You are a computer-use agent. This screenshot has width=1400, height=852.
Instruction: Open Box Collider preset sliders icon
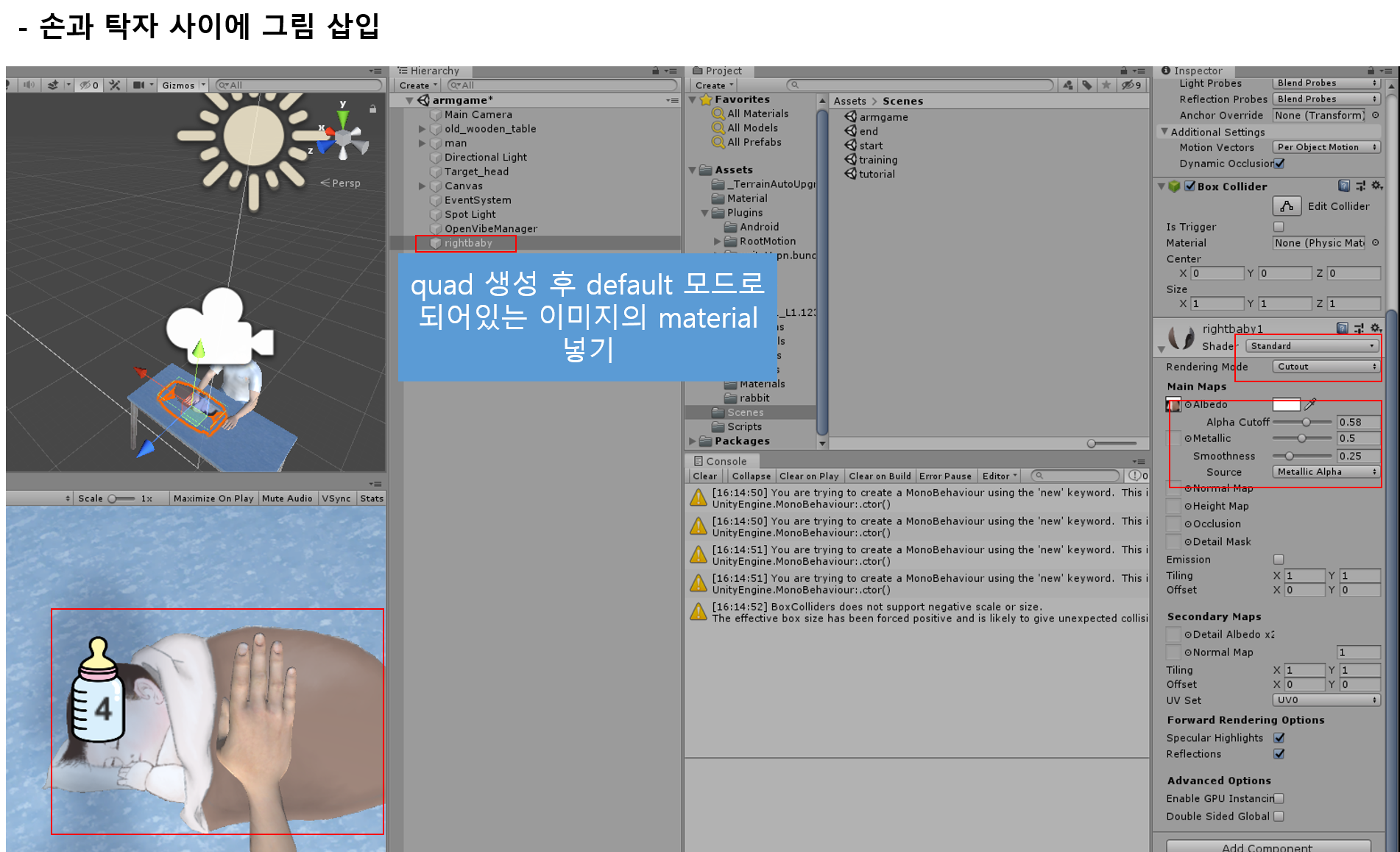point(1360,186)
